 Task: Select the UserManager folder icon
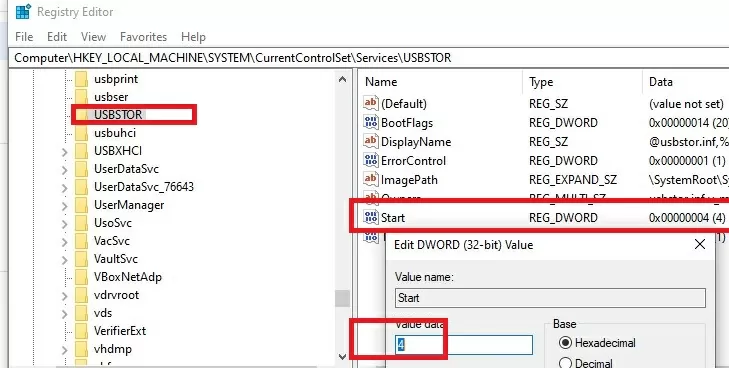[81, 205]
